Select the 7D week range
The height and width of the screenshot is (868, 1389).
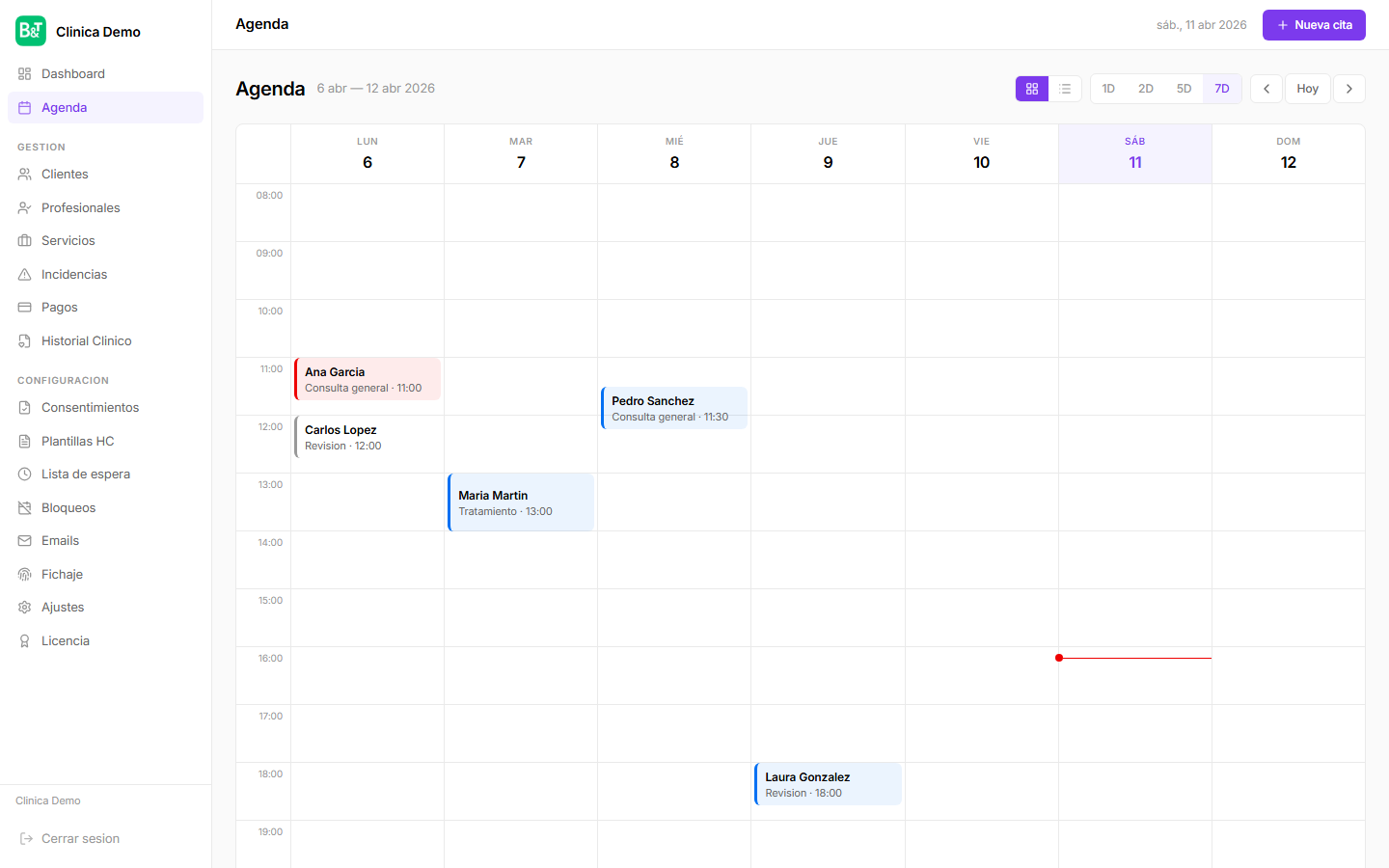(1222, 89)
